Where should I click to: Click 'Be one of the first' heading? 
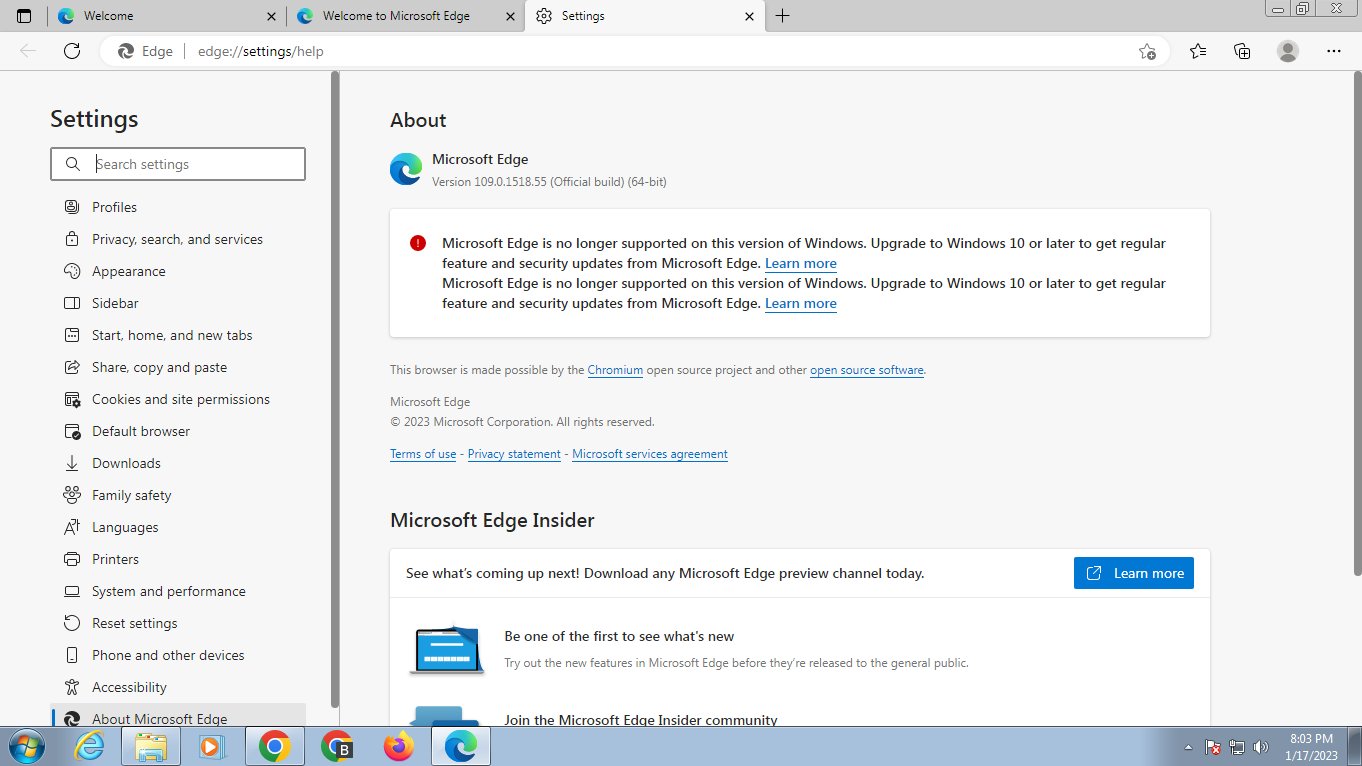click(619, 636)
